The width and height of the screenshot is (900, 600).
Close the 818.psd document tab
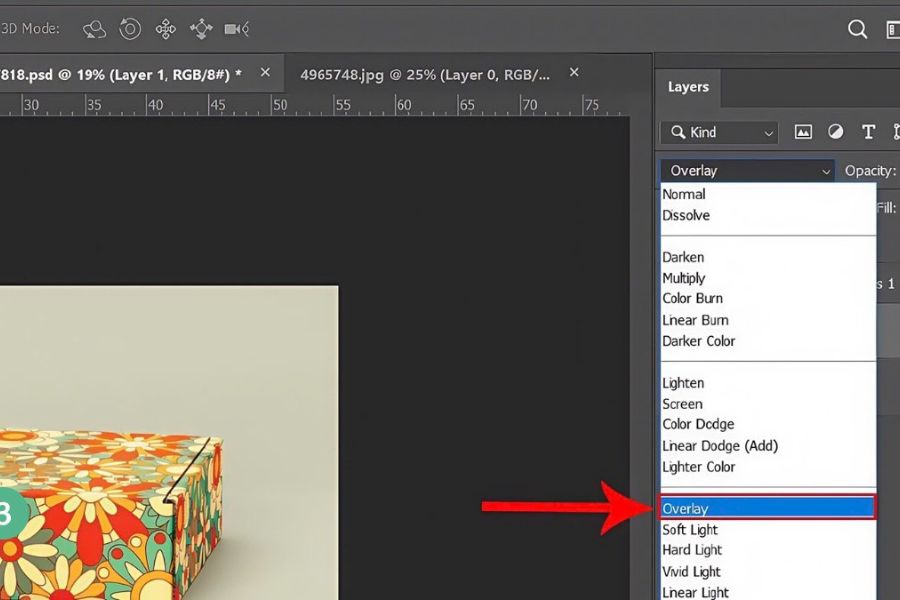265,73
